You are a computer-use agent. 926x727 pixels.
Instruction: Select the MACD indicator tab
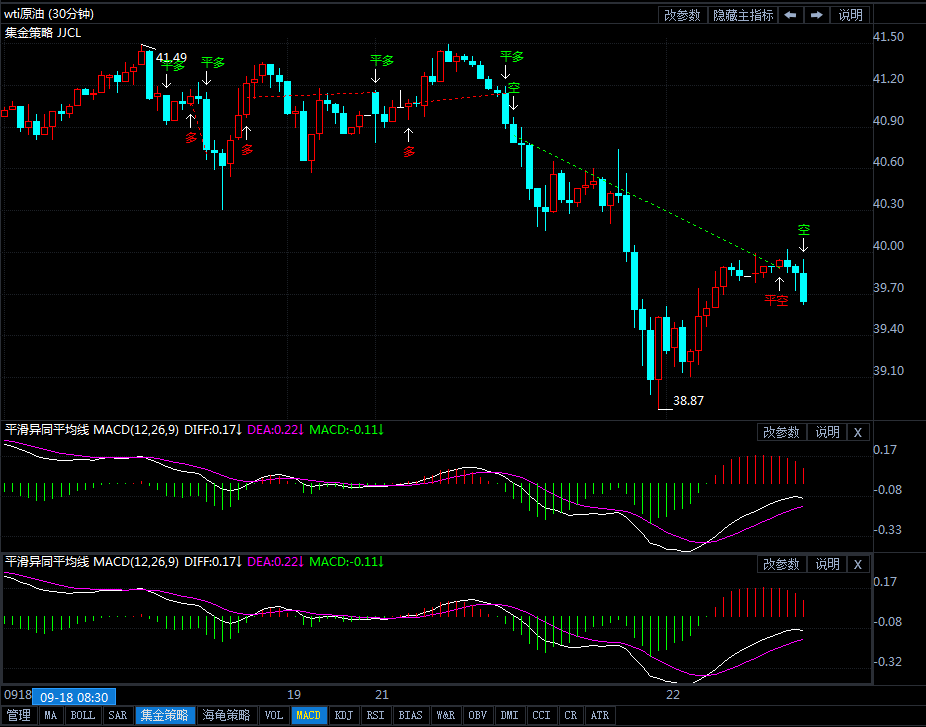pyautogui.click(x=309, y=716)
